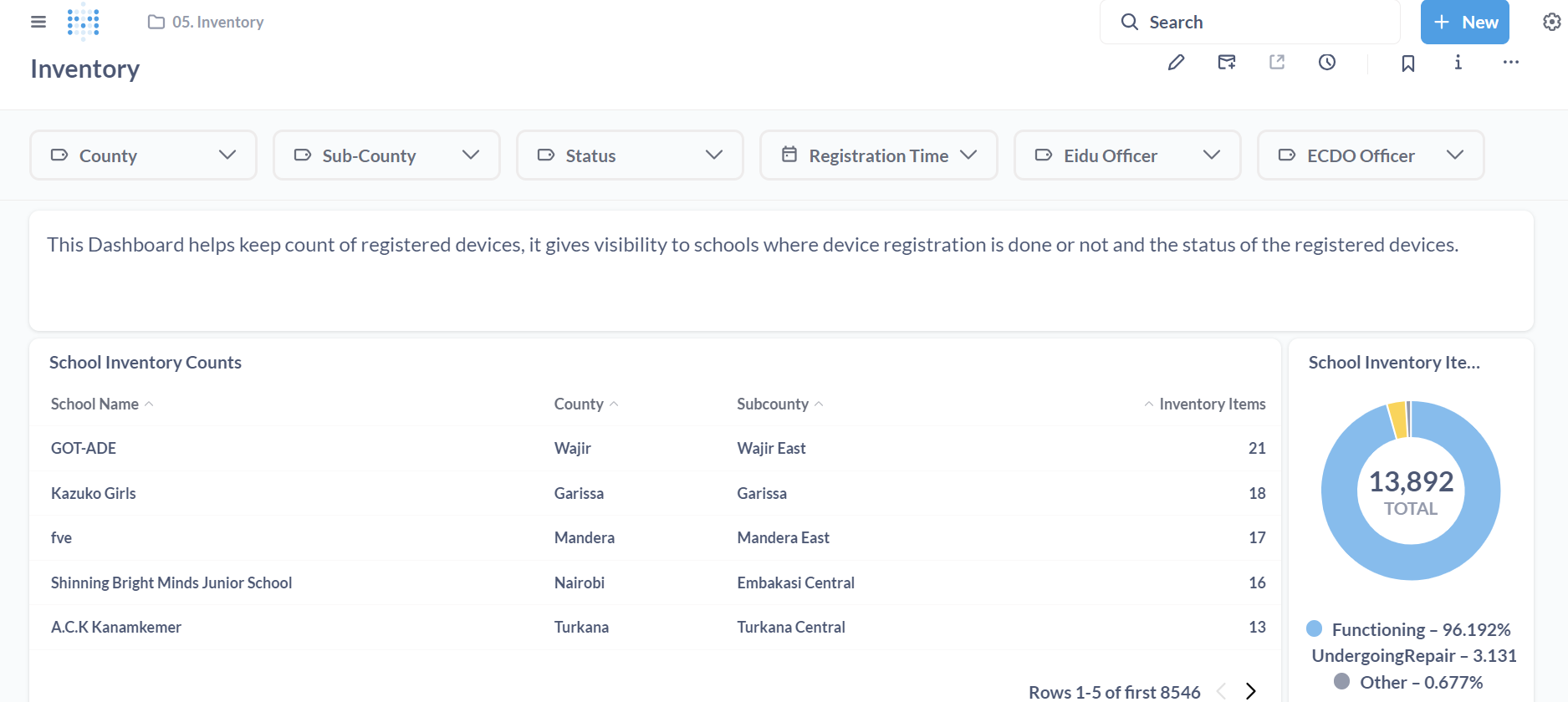Click the move-to-collection icon

coord(1227,63)
